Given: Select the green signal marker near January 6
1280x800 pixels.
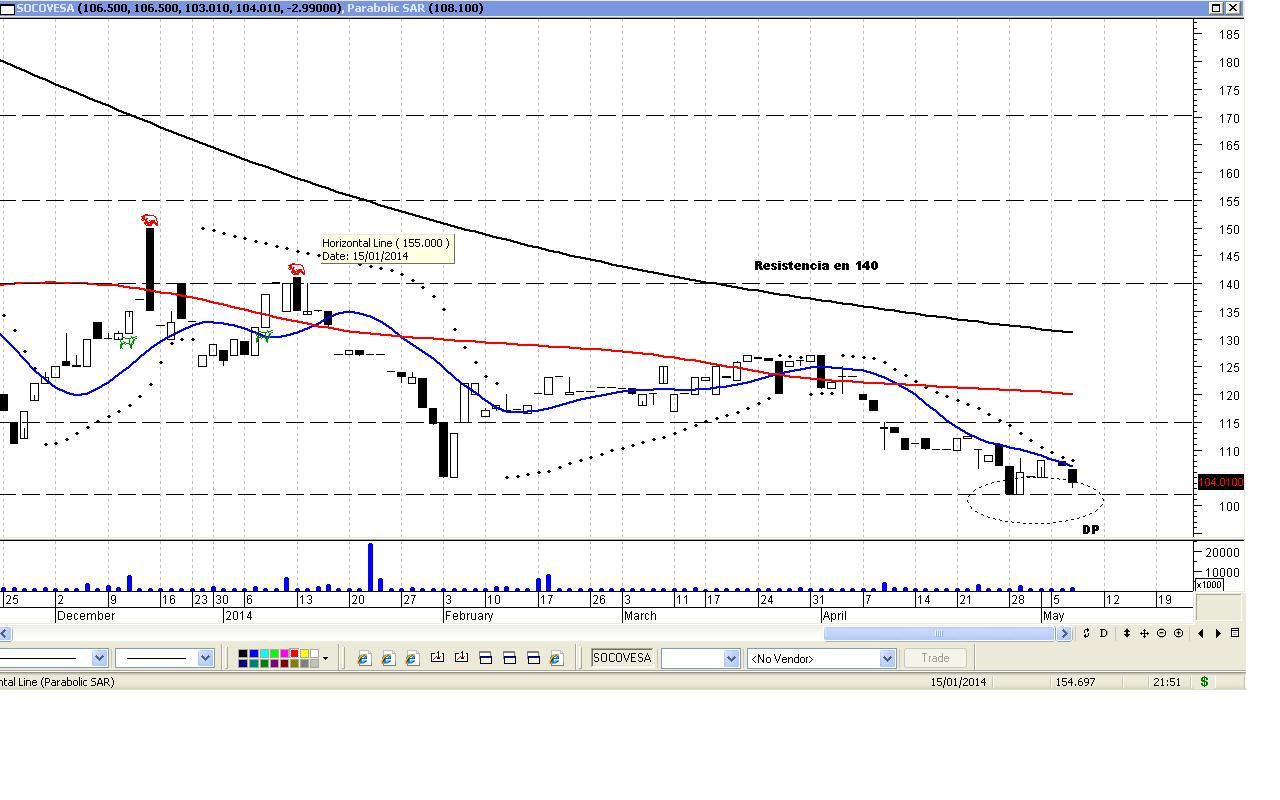Looking at the screenshot, I should (x=264, y=336).
